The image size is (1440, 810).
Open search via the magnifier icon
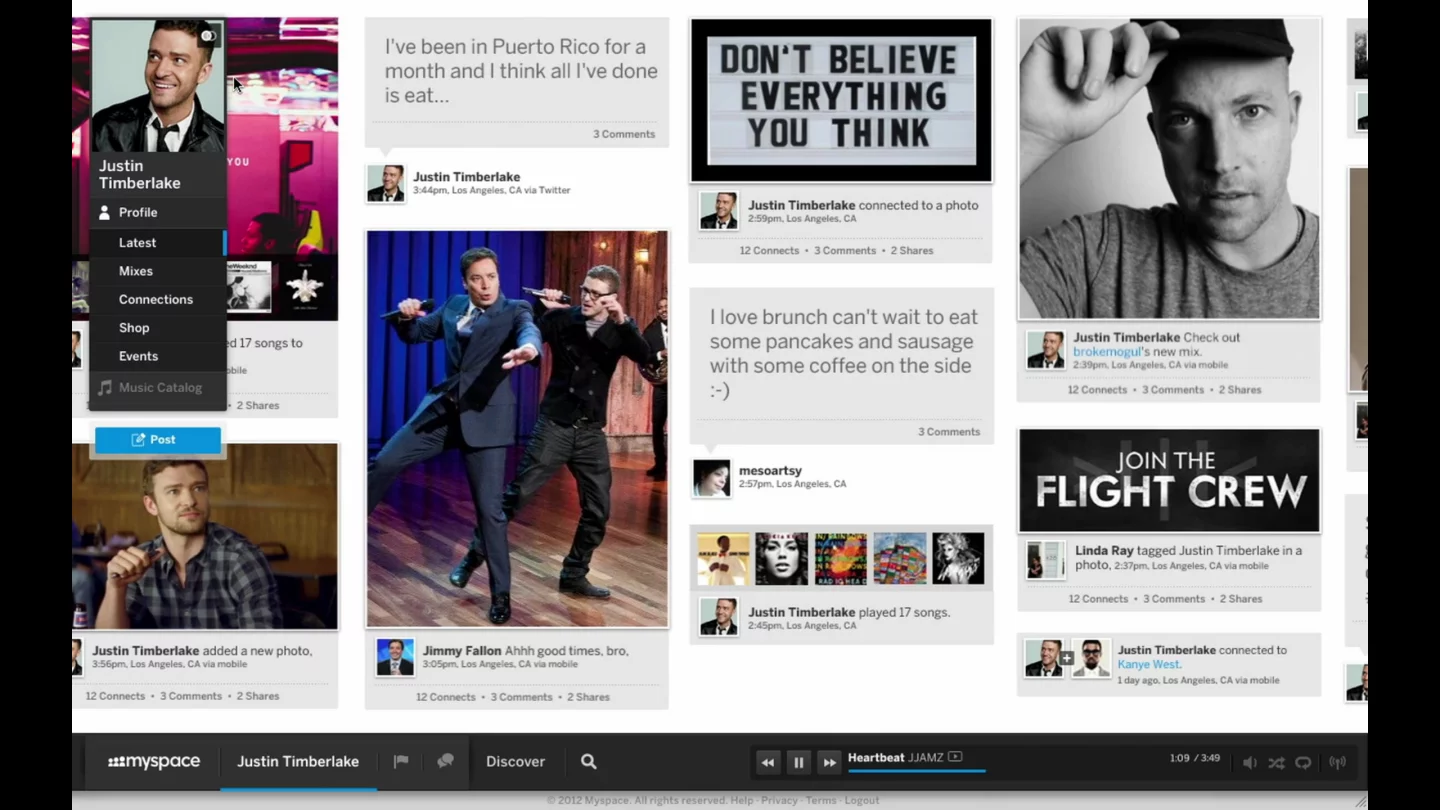coord(588,761)
